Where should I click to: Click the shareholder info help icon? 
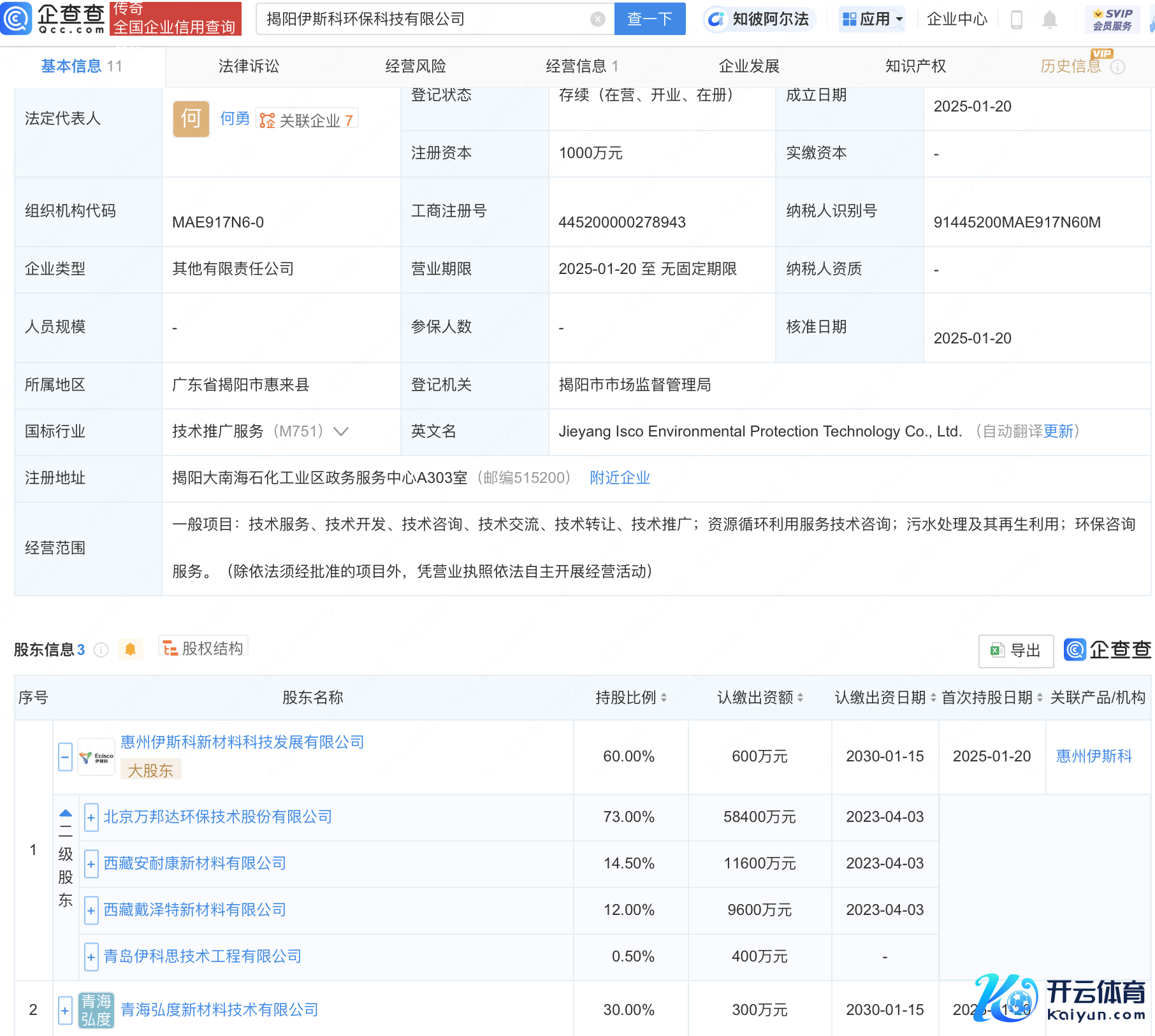tap(101, 650)
